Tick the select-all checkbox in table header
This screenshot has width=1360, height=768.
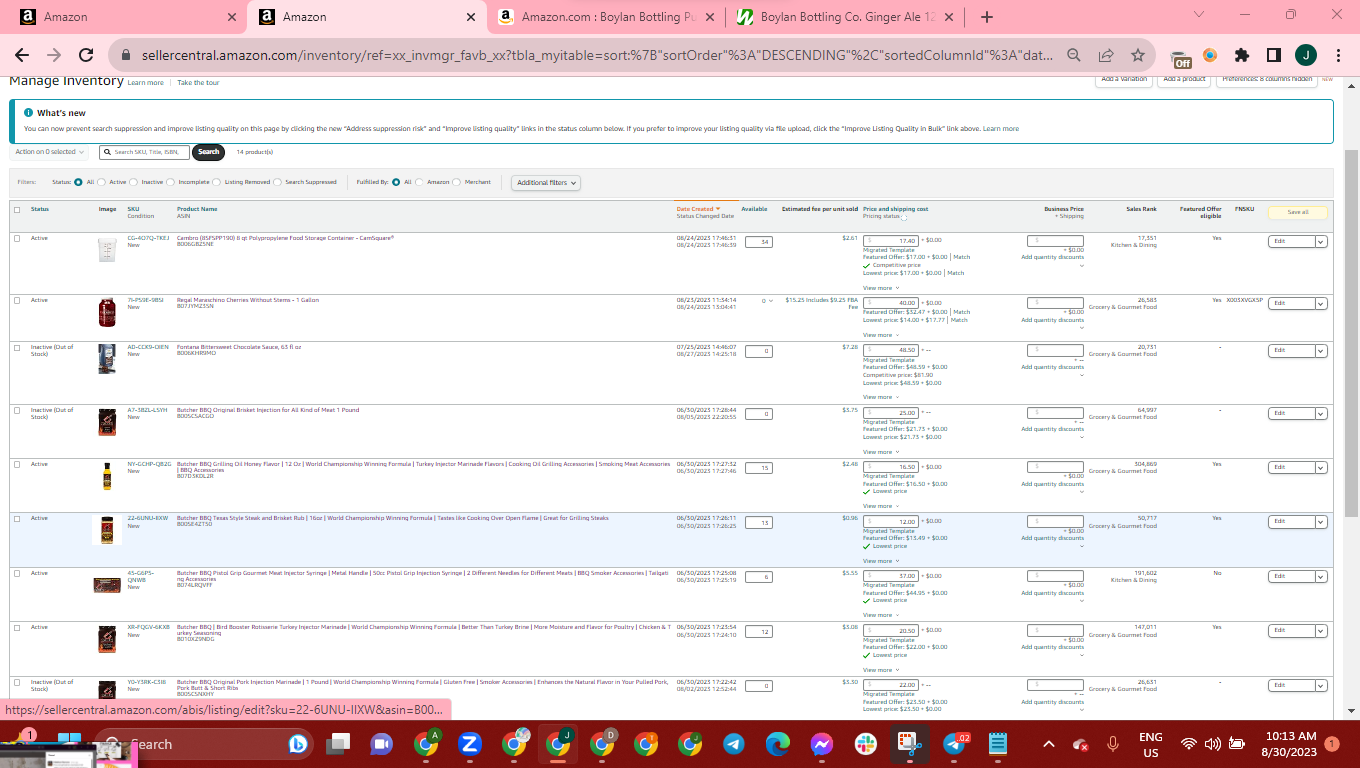click(x=16, y=210)
